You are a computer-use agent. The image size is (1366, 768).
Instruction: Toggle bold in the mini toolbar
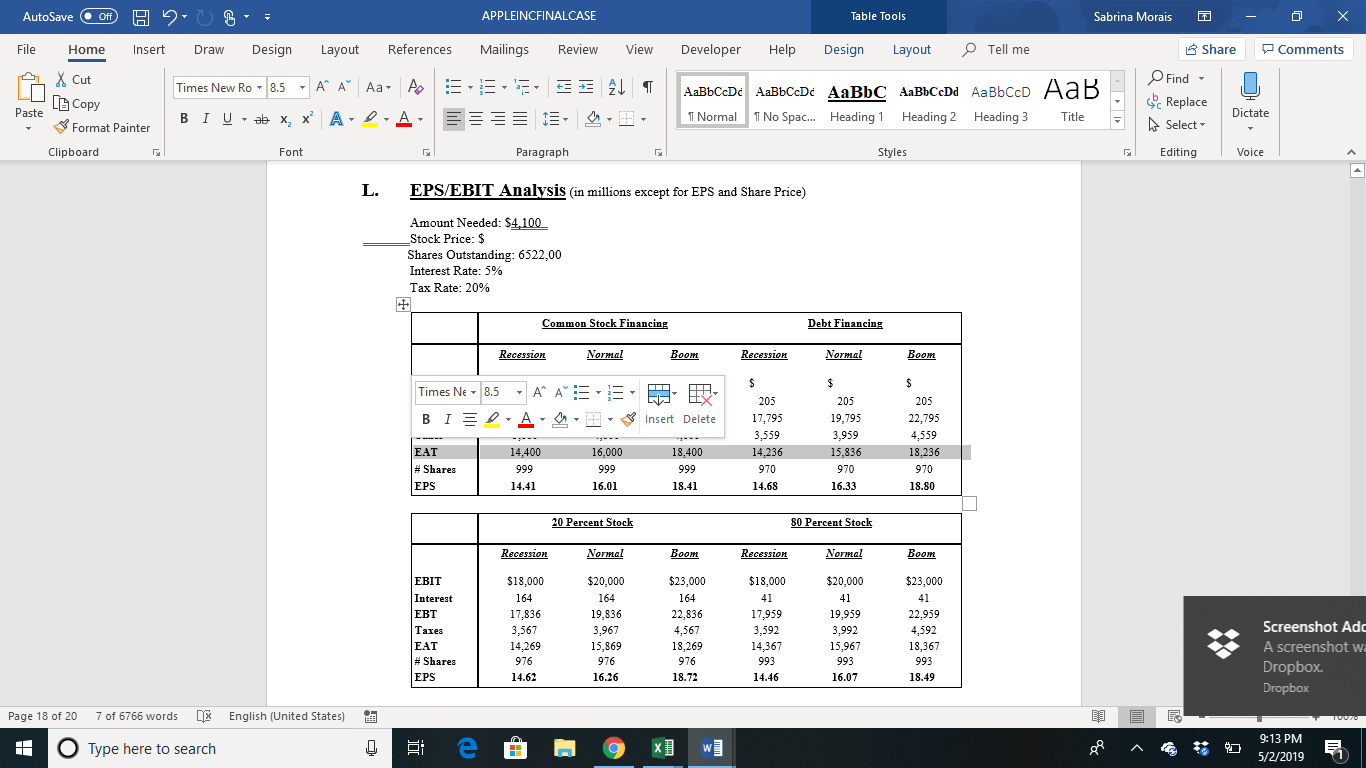click(426, 419)
